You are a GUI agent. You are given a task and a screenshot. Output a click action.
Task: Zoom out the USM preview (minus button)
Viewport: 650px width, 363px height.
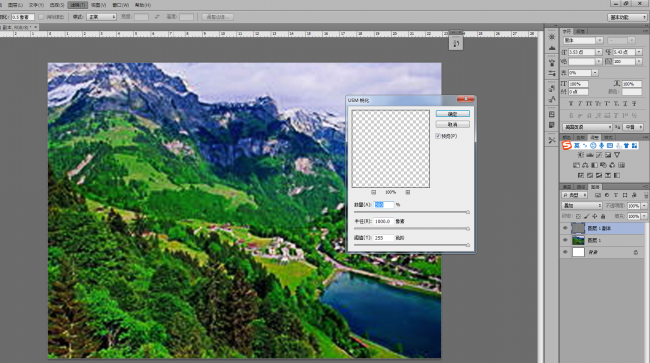374,192
